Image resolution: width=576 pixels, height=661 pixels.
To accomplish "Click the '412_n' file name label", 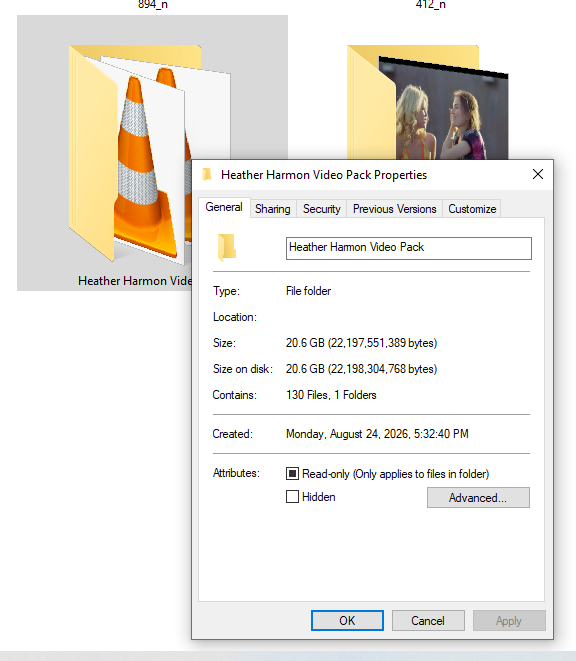I will [431, 5].
